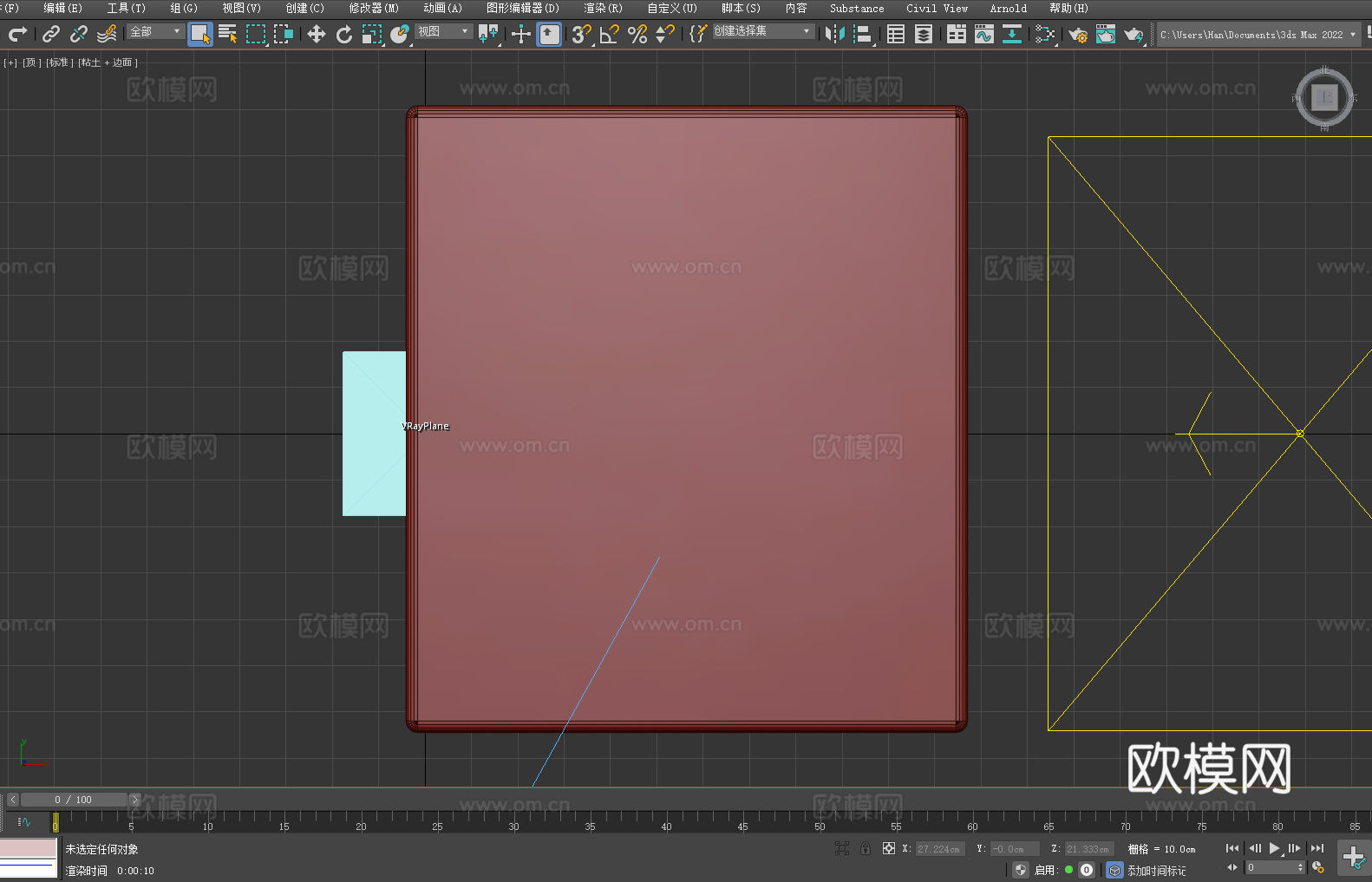Activate the Rotate tool
This screenshot has height=882, width=1372.
(344, 34)
